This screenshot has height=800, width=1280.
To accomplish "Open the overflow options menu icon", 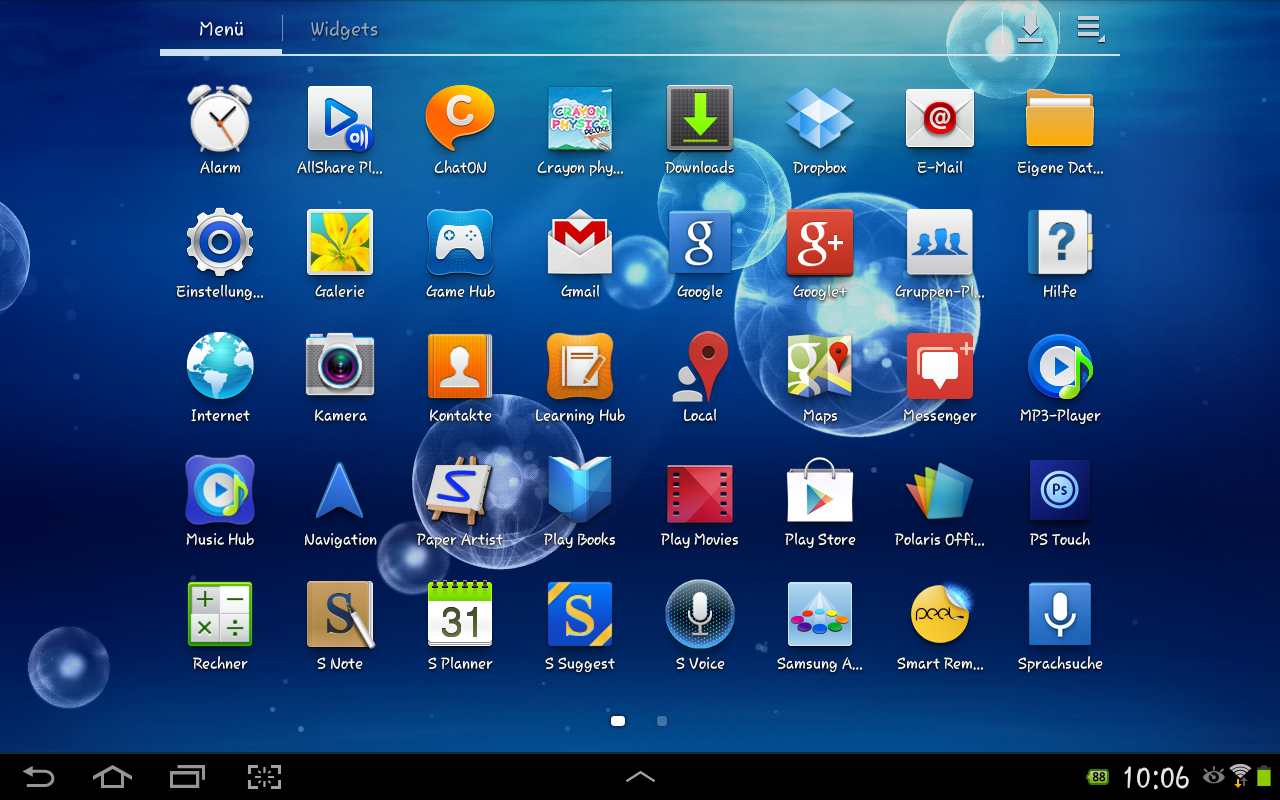I will pos(1090,29).
